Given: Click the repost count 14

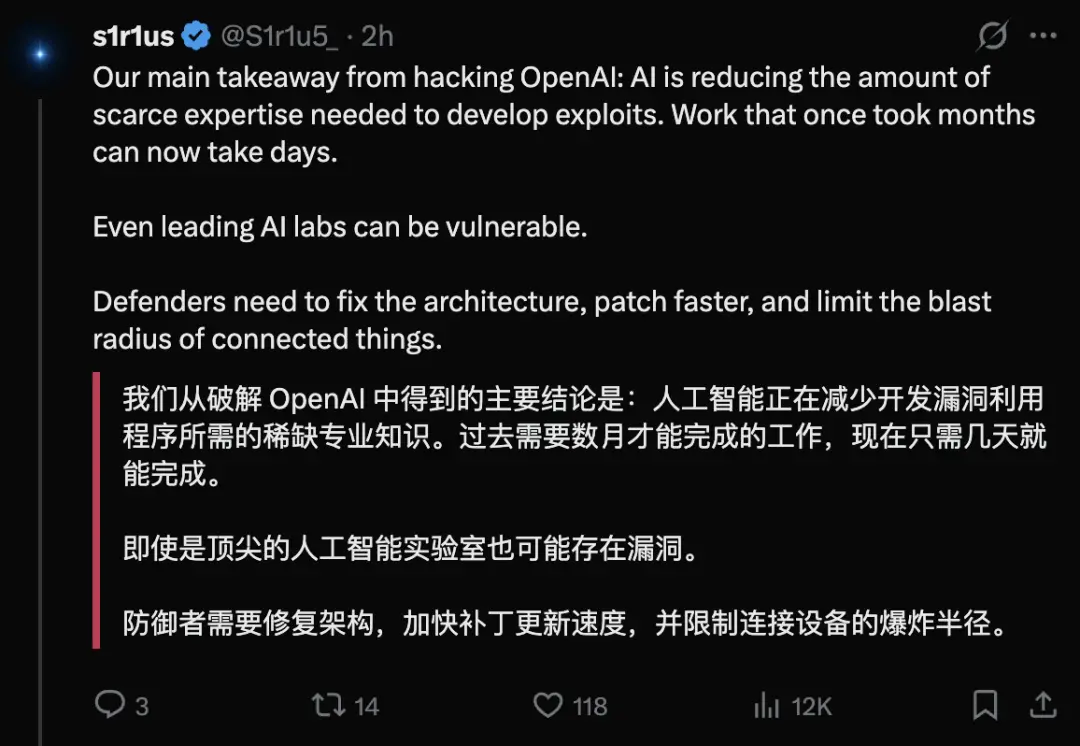Looking at the screenshot, I should pos(366,706).
